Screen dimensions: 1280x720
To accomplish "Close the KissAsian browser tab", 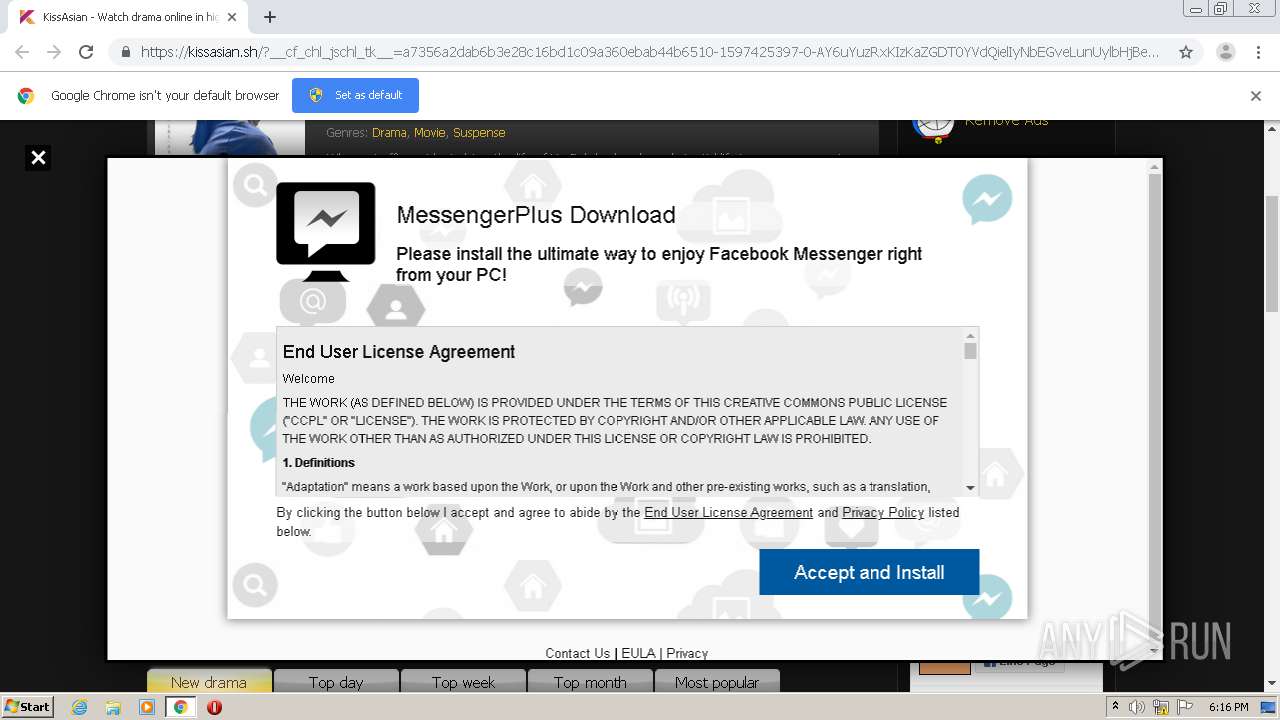I will click(x=232, y=17).
